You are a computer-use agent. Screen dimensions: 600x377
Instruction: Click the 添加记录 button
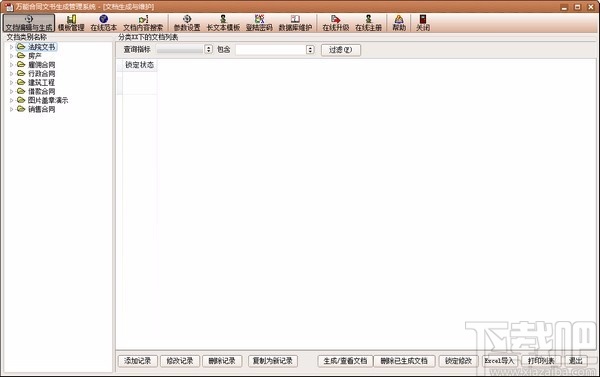(138, 361)
